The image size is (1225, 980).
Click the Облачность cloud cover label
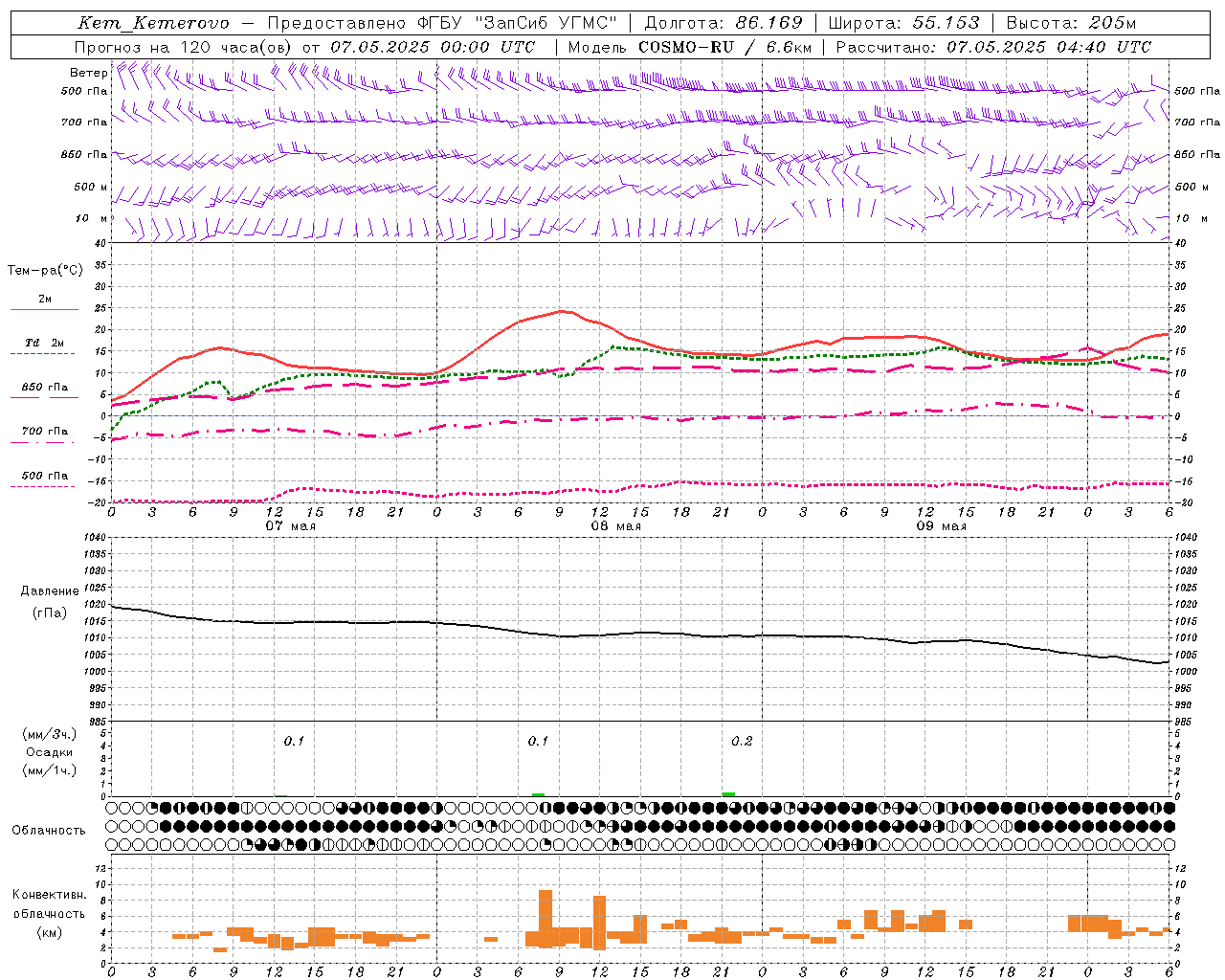point(49,830)
